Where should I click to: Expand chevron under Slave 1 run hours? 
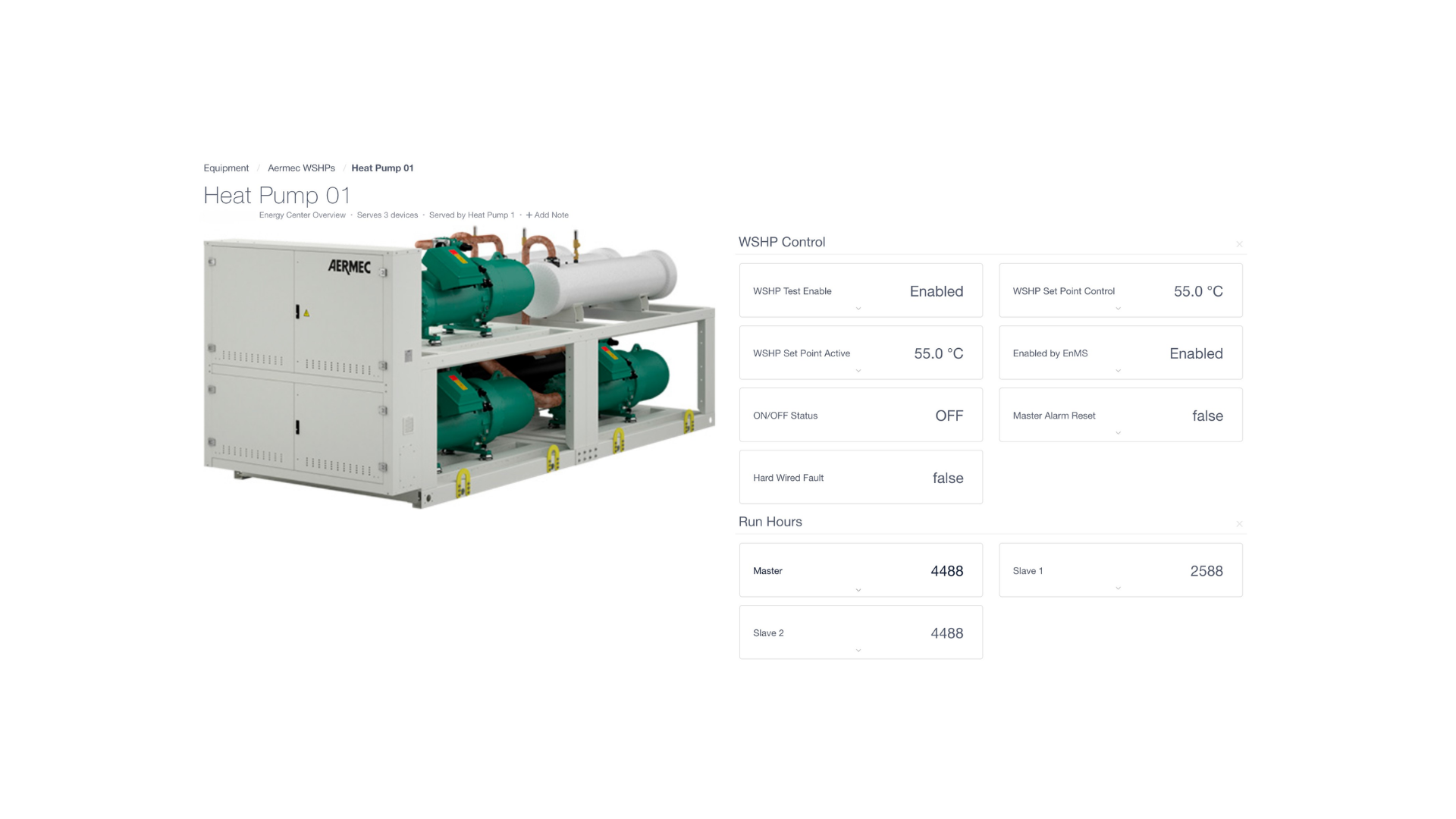[1118, 588]
